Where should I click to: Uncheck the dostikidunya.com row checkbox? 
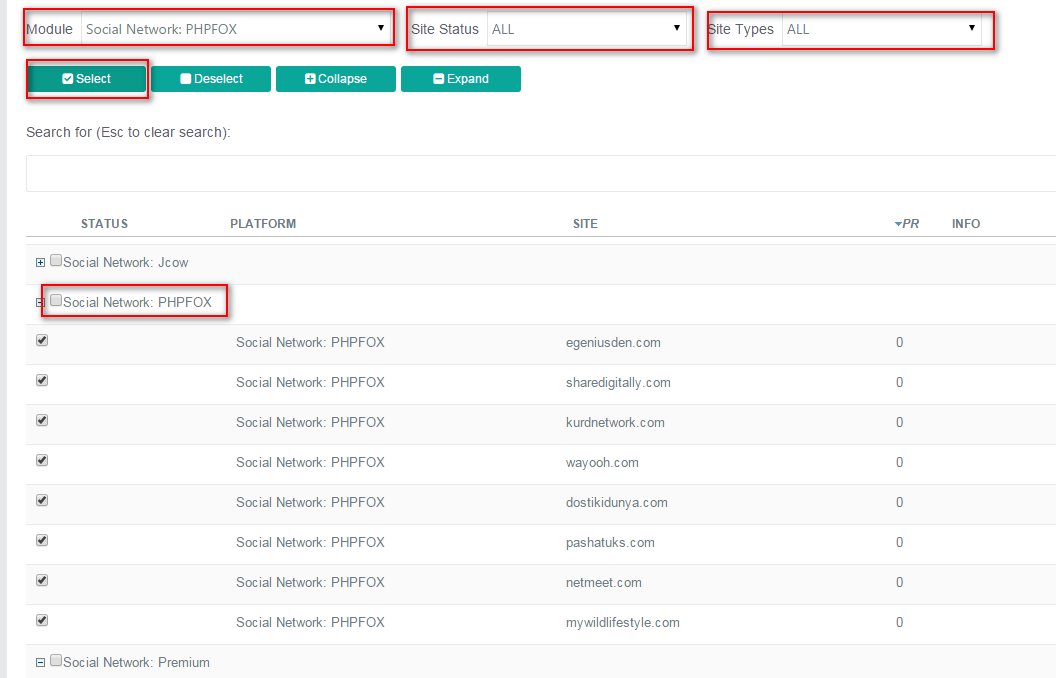[42, 500]
